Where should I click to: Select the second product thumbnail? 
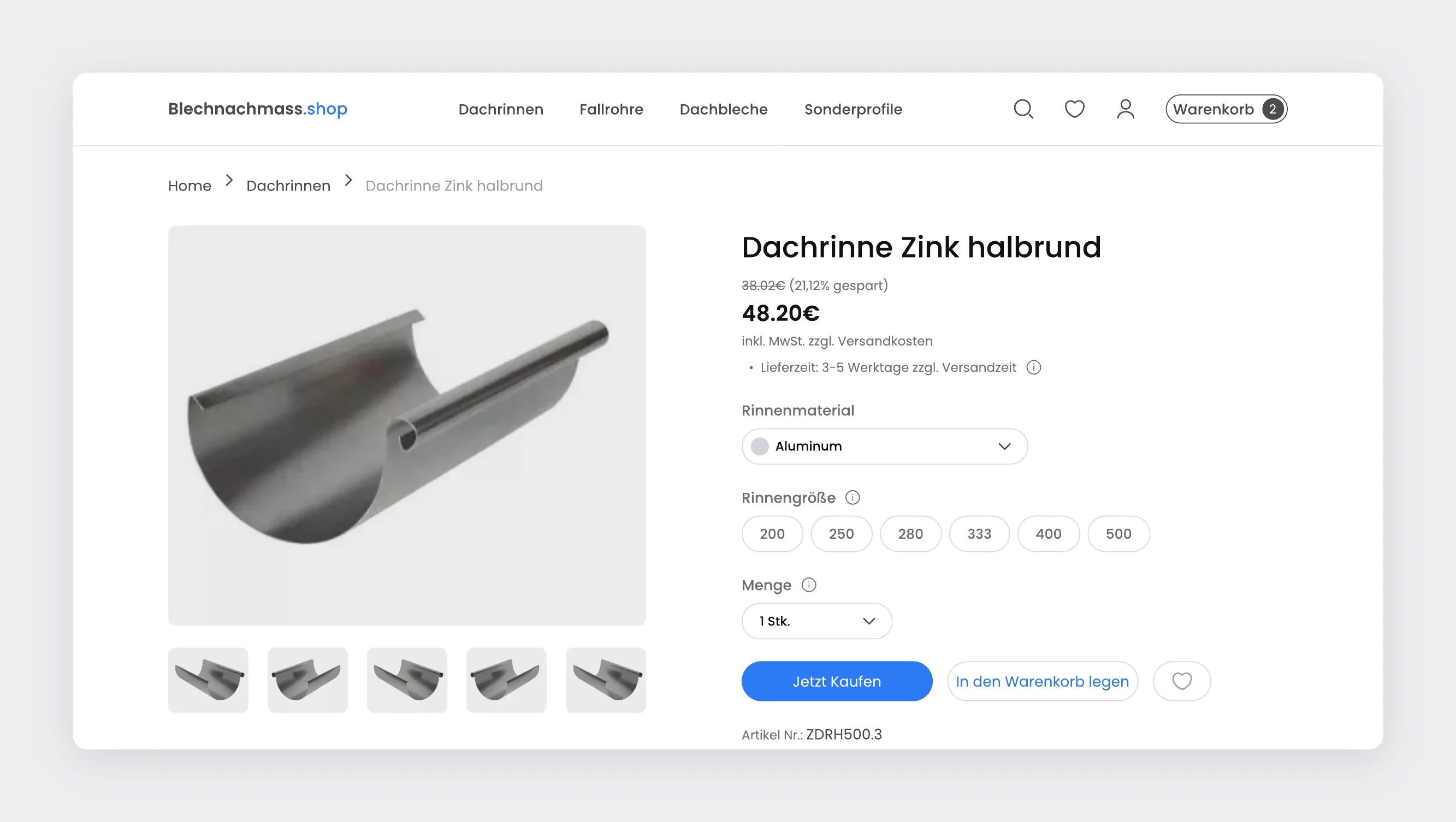coord(307,680)
